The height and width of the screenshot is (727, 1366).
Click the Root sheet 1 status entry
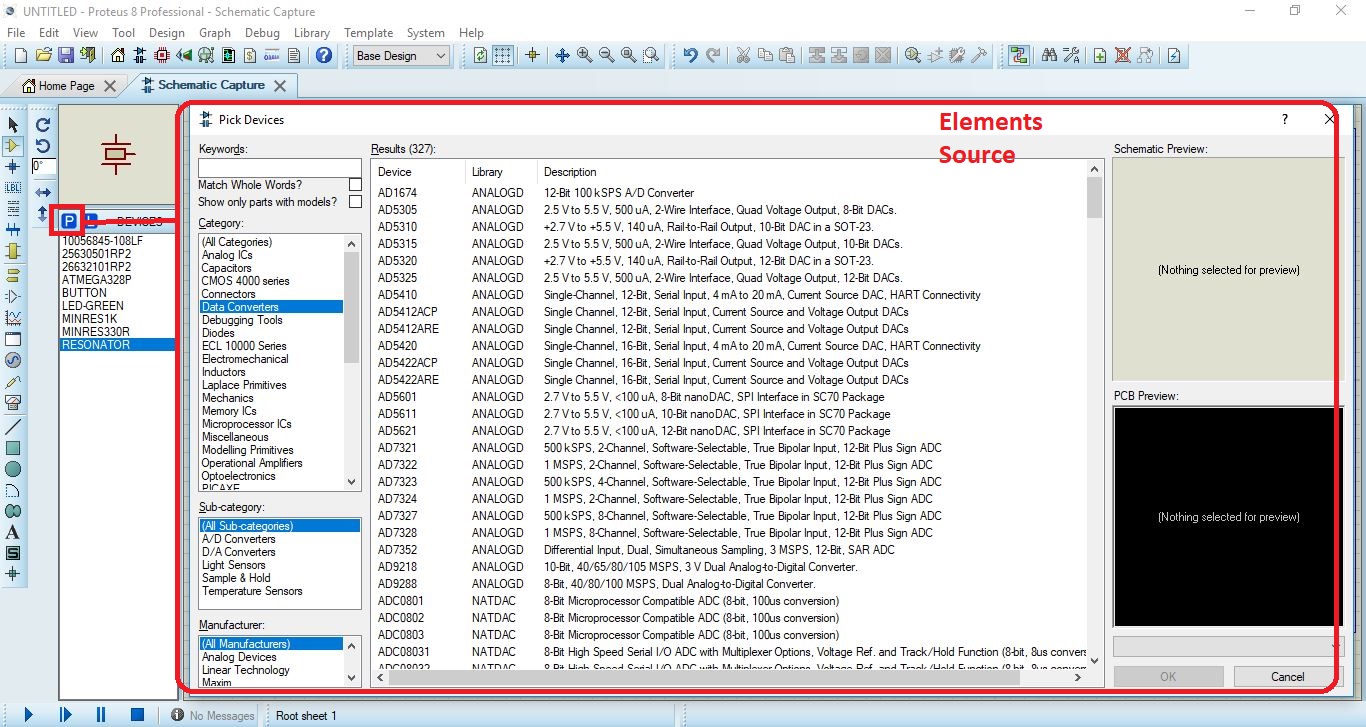pos(306,715)
